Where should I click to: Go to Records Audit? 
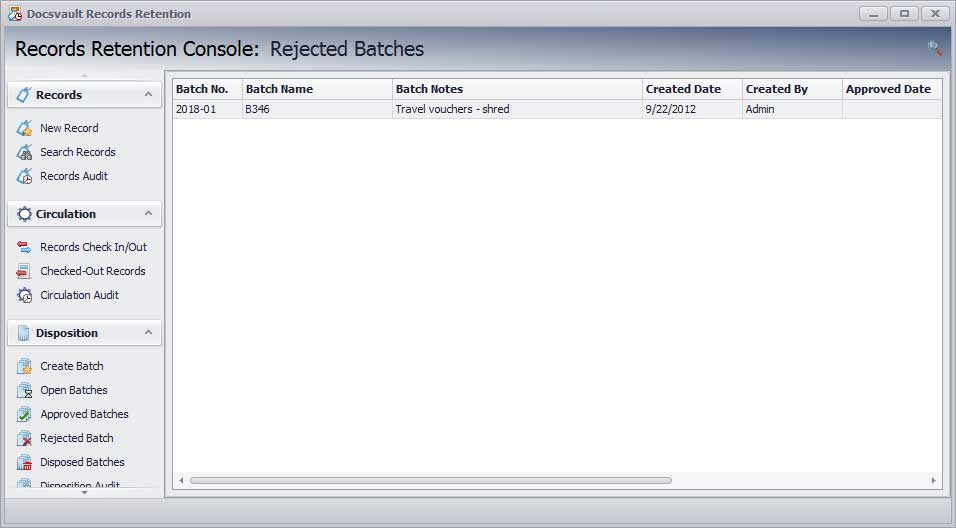pos(74,176)
